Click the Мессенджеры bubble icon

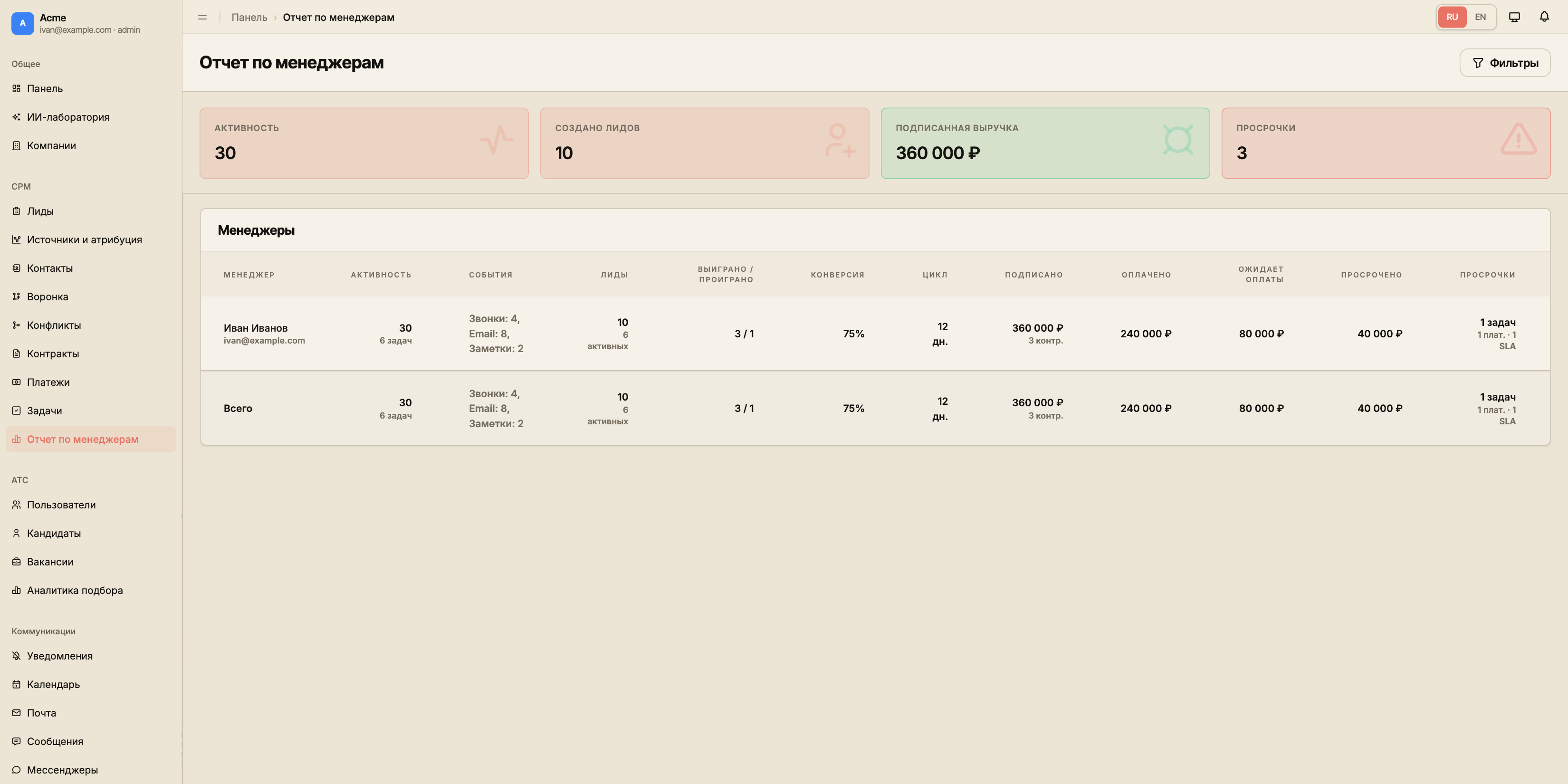(x=17, y=770)
